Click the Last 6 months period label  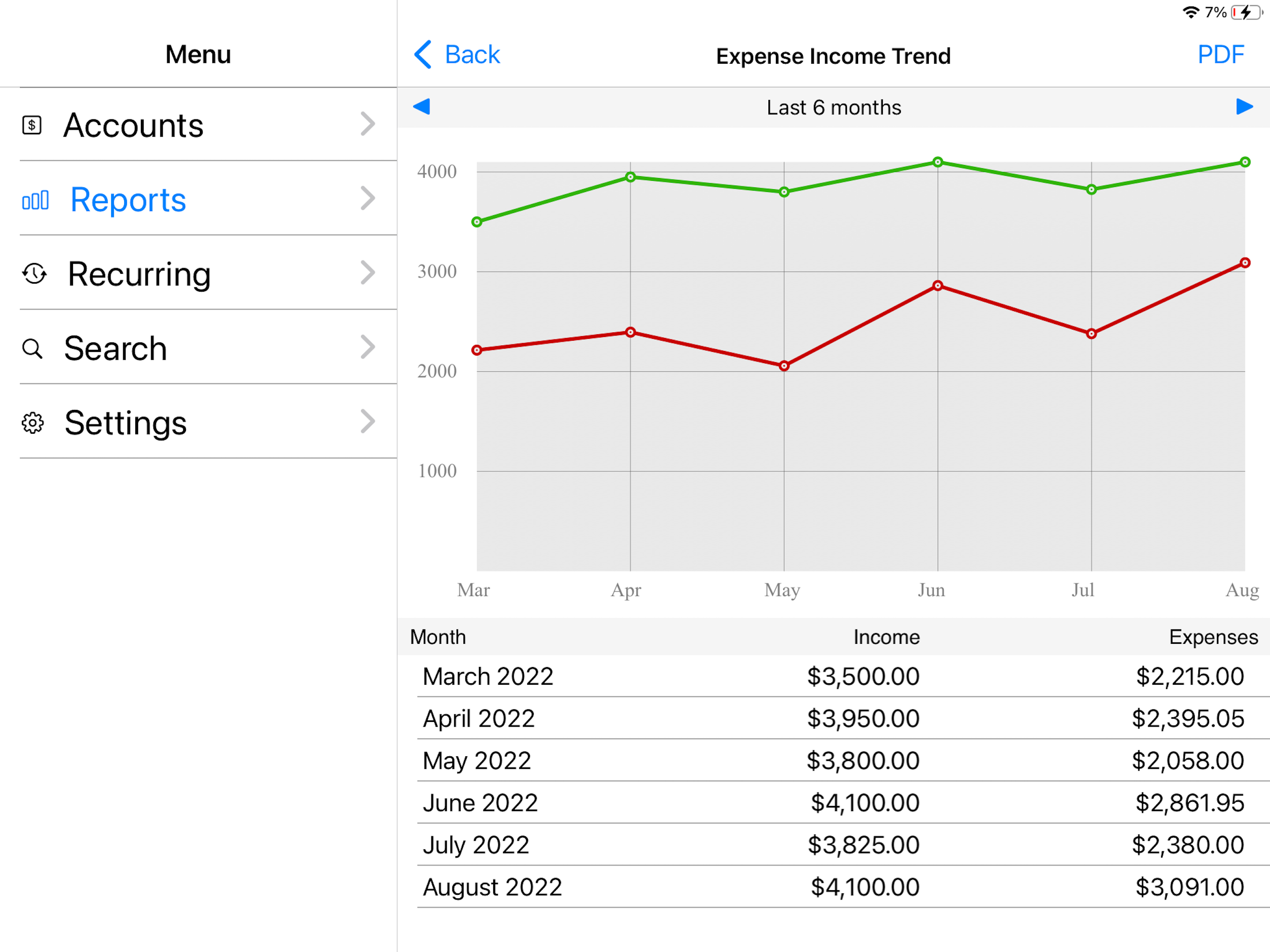[x=833, y=107]
